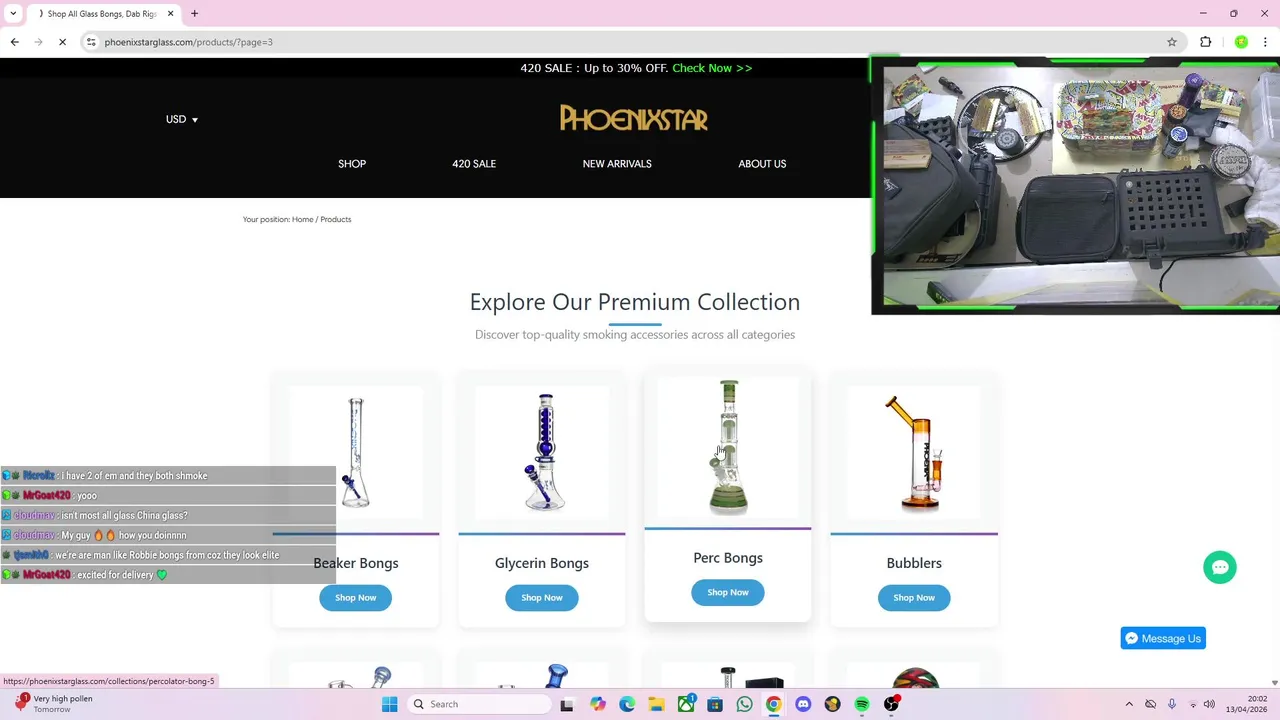Open the USD currency dropdown

click(182, 119)
